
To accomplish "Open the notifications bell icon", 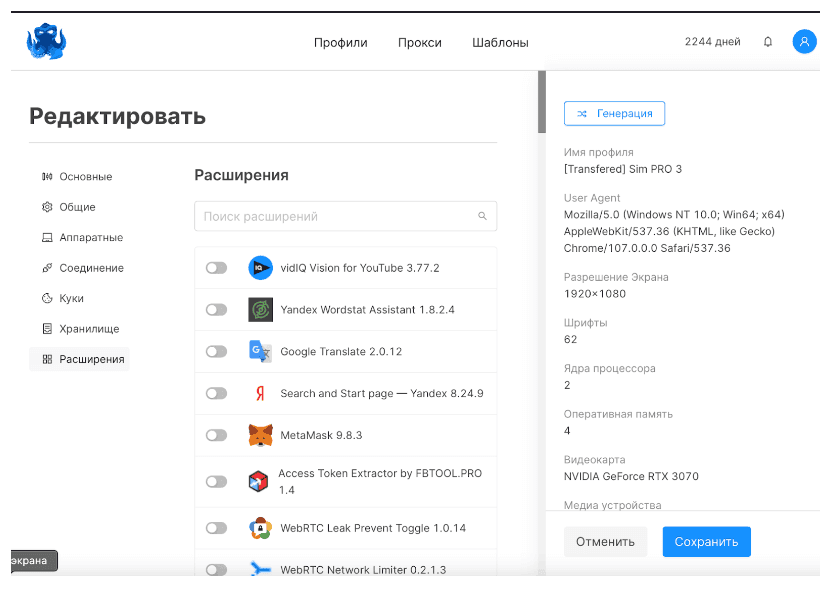I will tap(767, 41).
